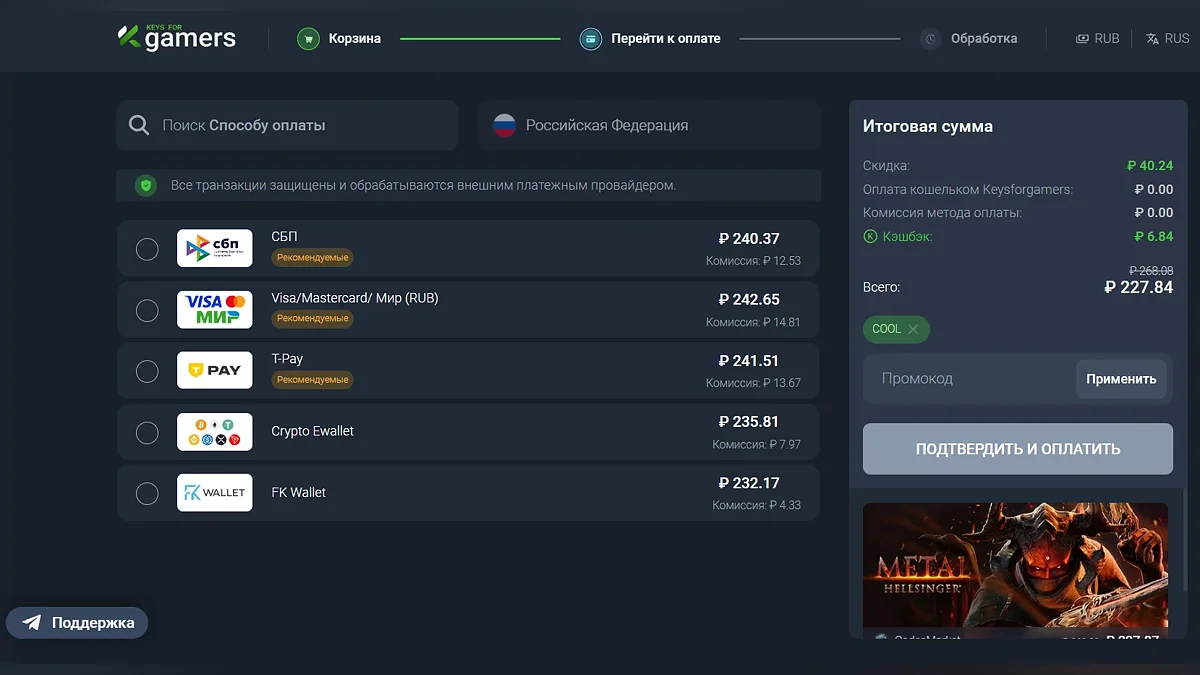The width and height of the screenshot is (1200, 675).
Task: Select the Crypto Ewallet radio button
Action: 147,432
